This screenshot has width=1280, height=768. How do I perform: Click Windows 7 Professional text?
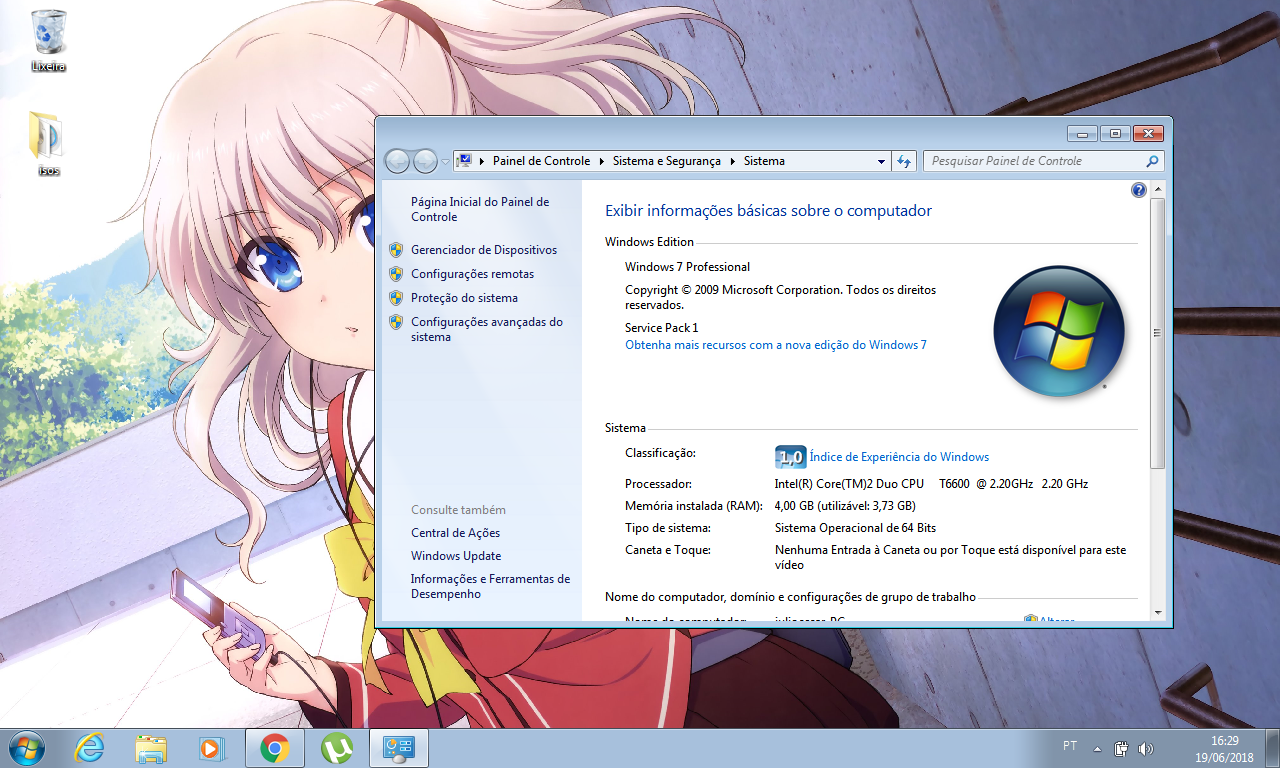(x=687, y=267)
